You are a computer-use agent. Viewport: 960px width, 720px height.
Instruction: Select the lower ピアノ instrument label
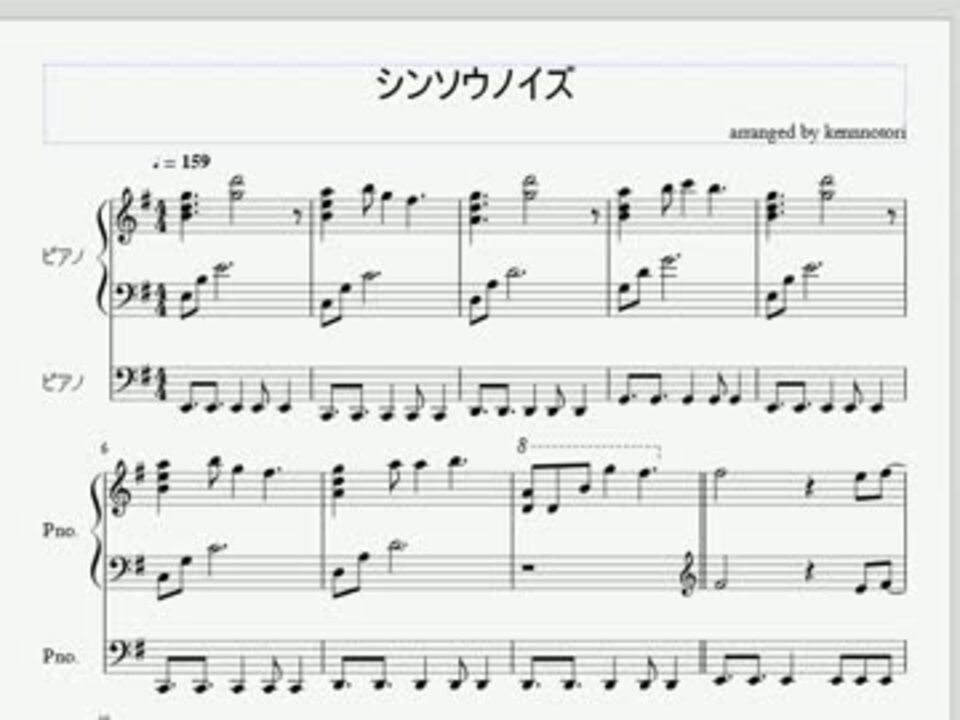pyautogui.click(x=62, y=383)
